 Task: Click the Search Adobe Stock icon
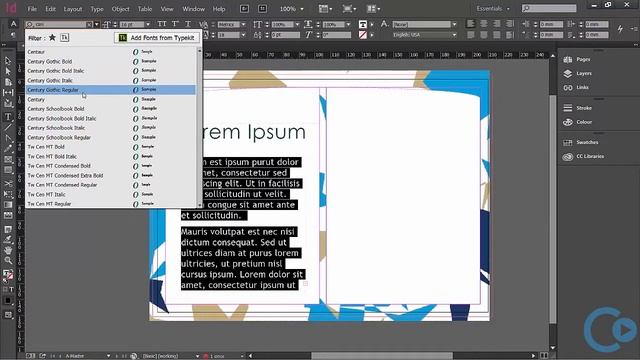(262, 9)
